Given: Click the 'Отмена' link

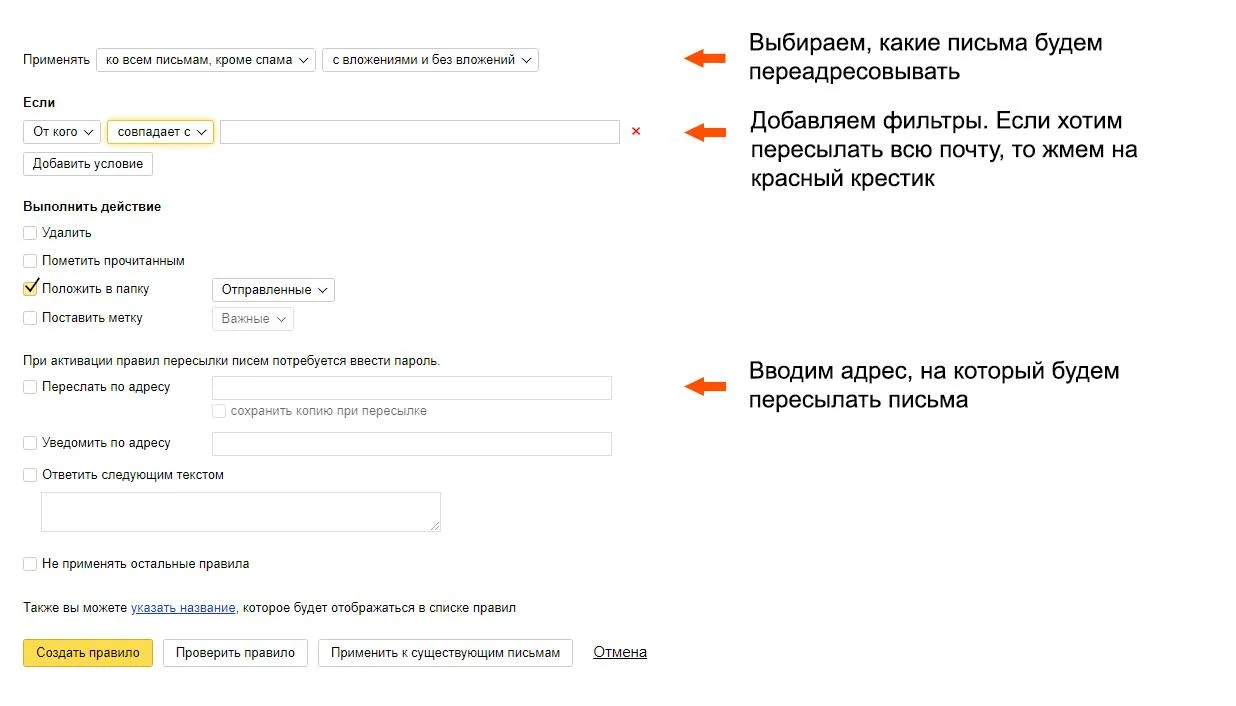Looking at the screenshot, I should pos(620,652).
